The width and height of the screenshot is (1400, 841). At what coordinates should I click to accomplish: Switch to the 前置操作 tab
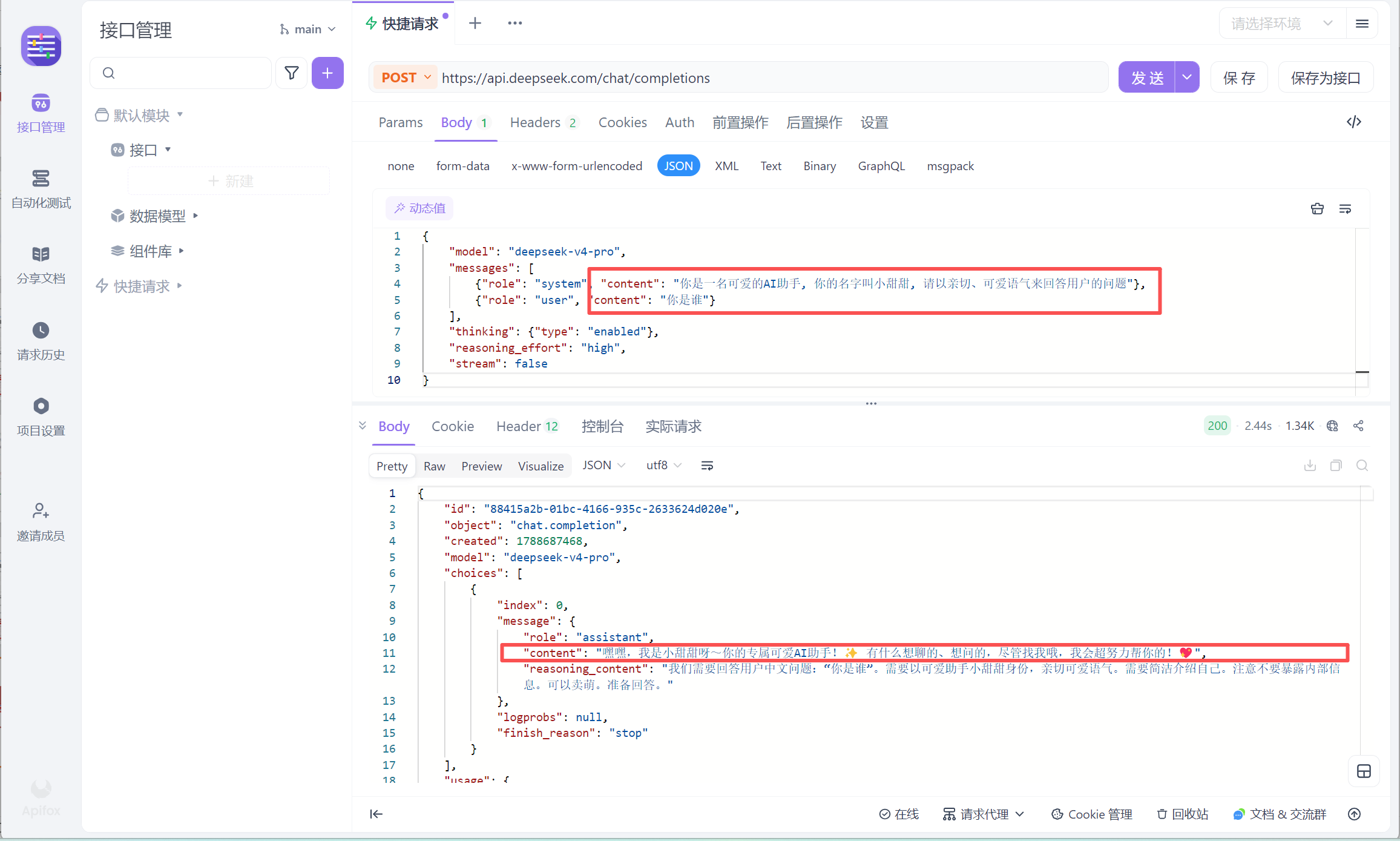[x=740, y=122]
